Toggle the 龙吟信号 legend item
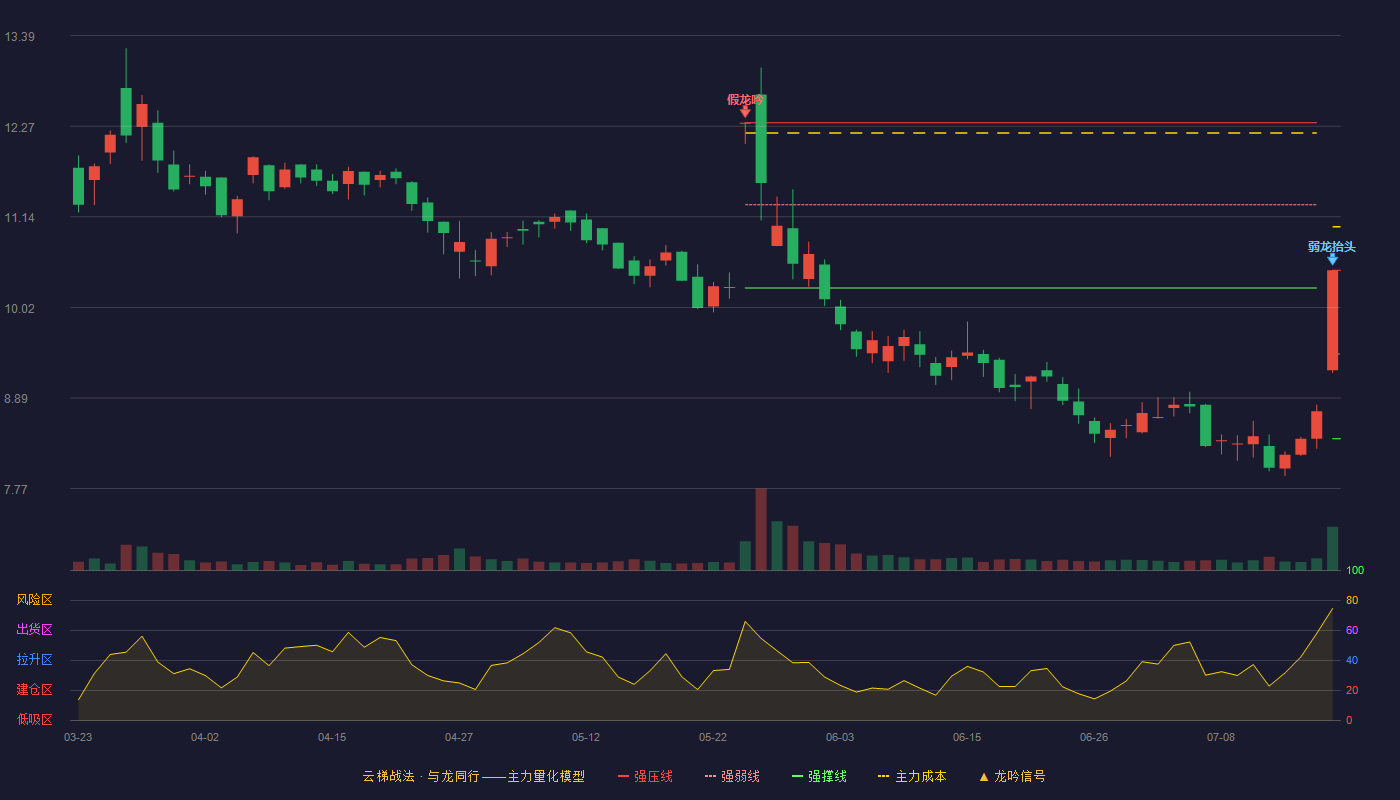This screenshot has width=1400, height=800. click(1011, 776)
